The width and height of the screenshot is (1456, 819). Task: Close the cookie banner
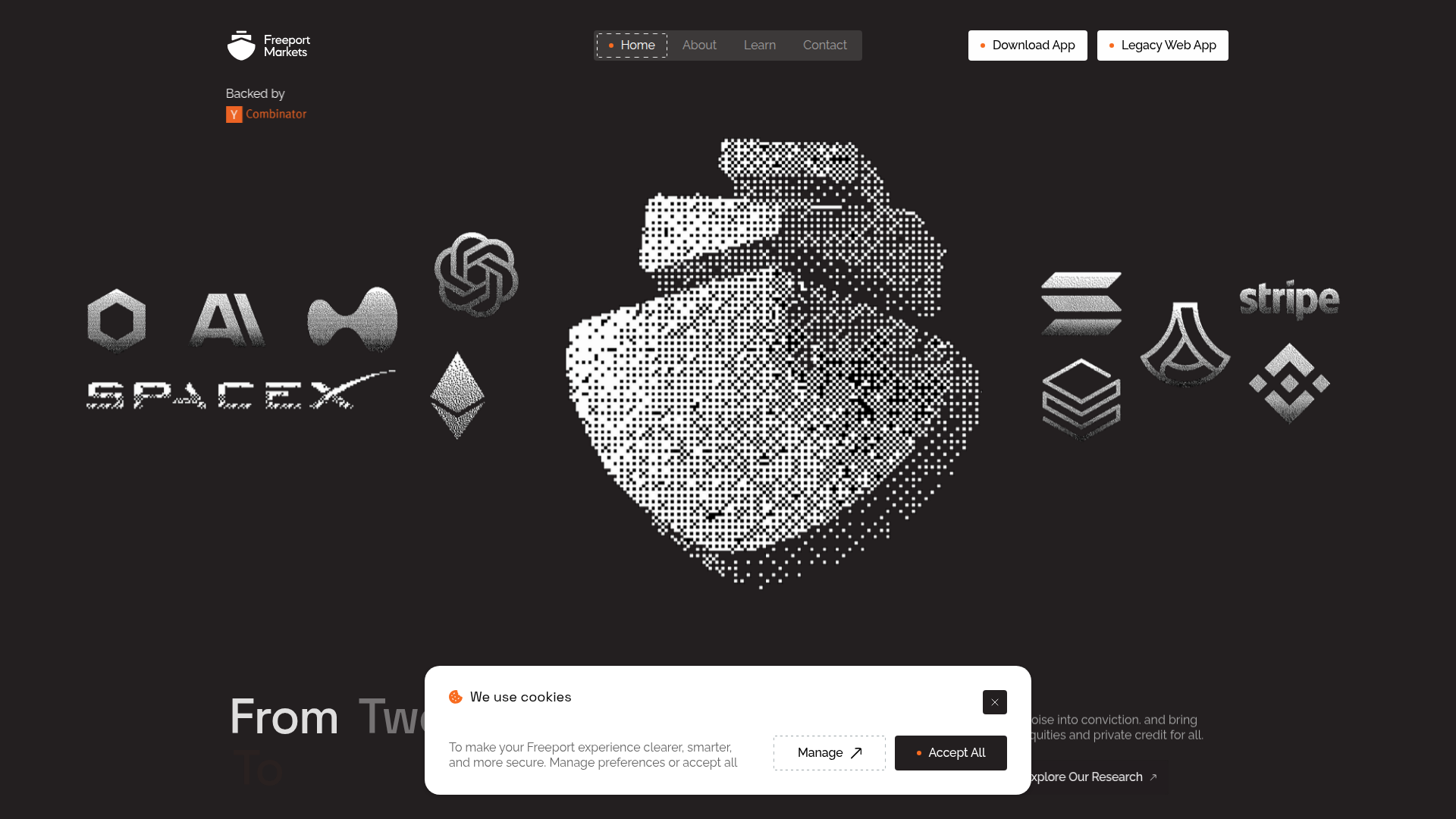(995, 702)
